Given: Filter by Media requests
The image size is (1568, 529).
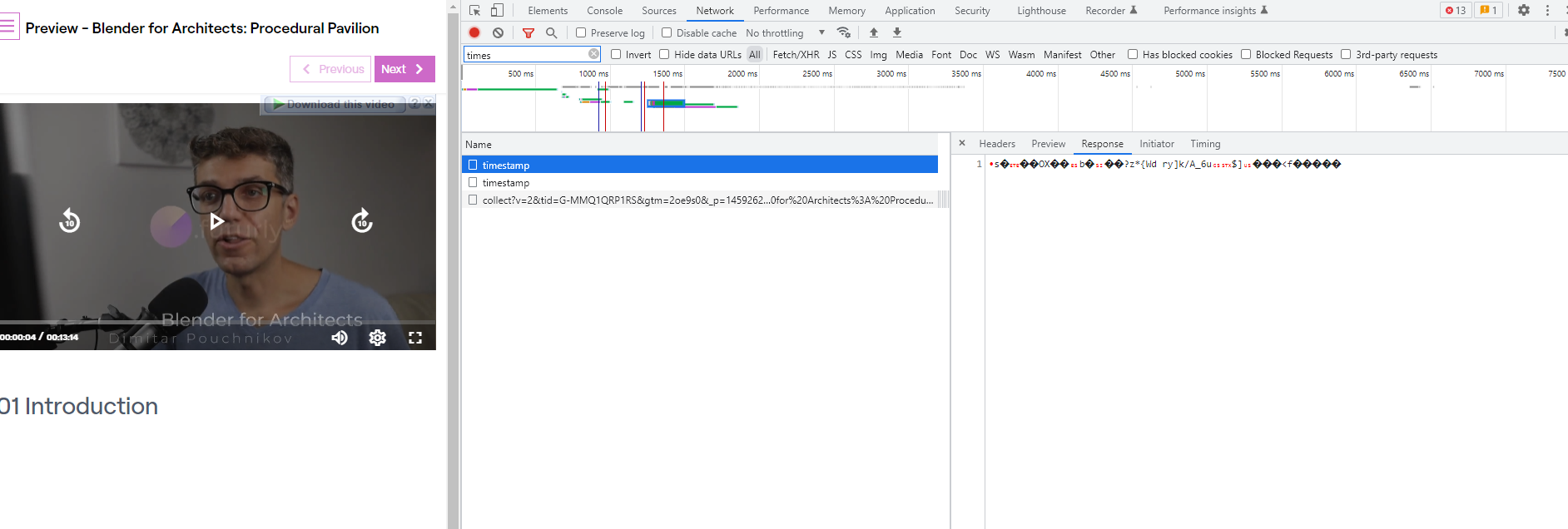Looking at the screenshot, I should 909,54.
